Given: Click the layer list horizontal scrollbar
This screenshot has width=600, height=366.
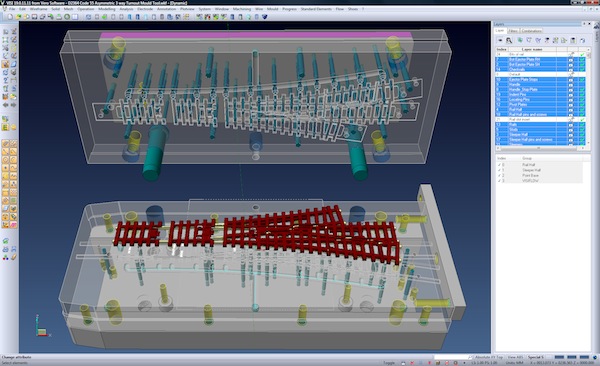Looking at the screenshot, I should point(540,148).
